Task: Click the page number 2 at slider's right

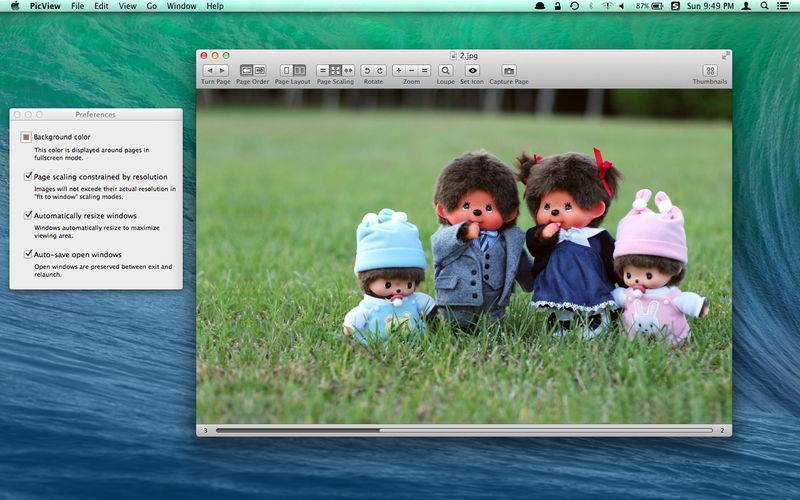Action: click(722, 430)
